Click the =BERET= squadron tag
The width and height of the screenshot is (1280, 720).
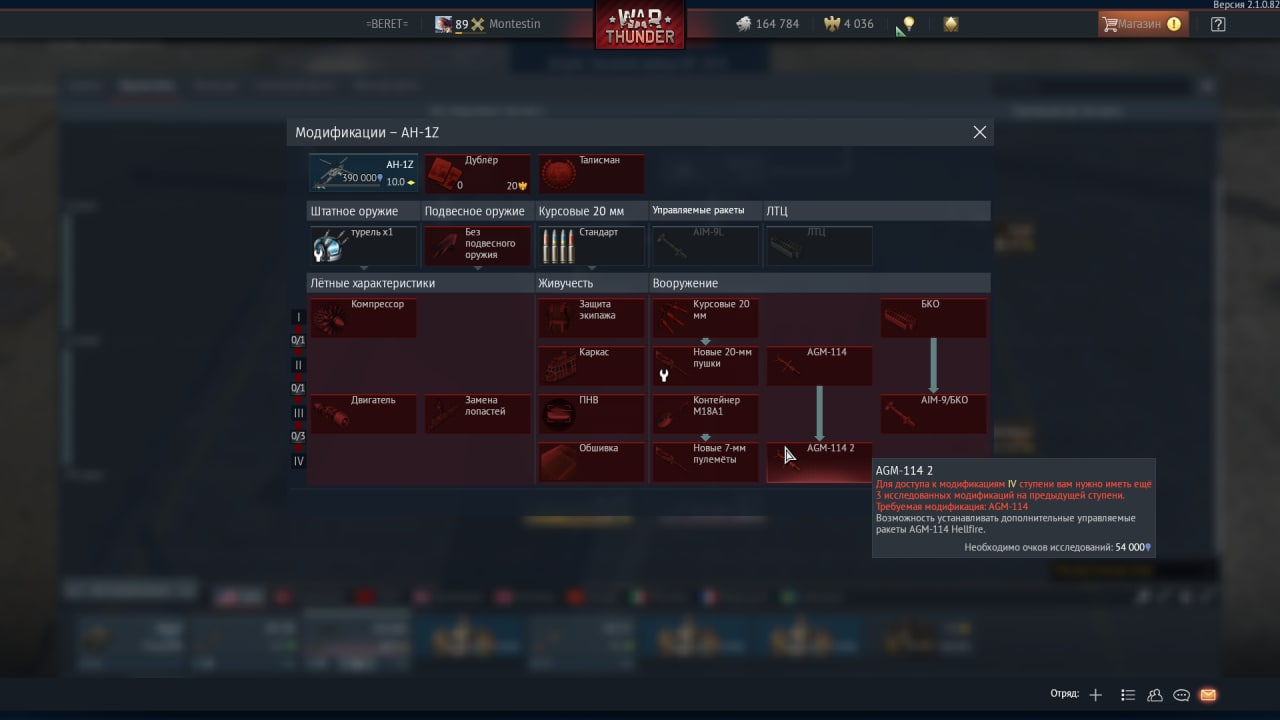point(387,24)
